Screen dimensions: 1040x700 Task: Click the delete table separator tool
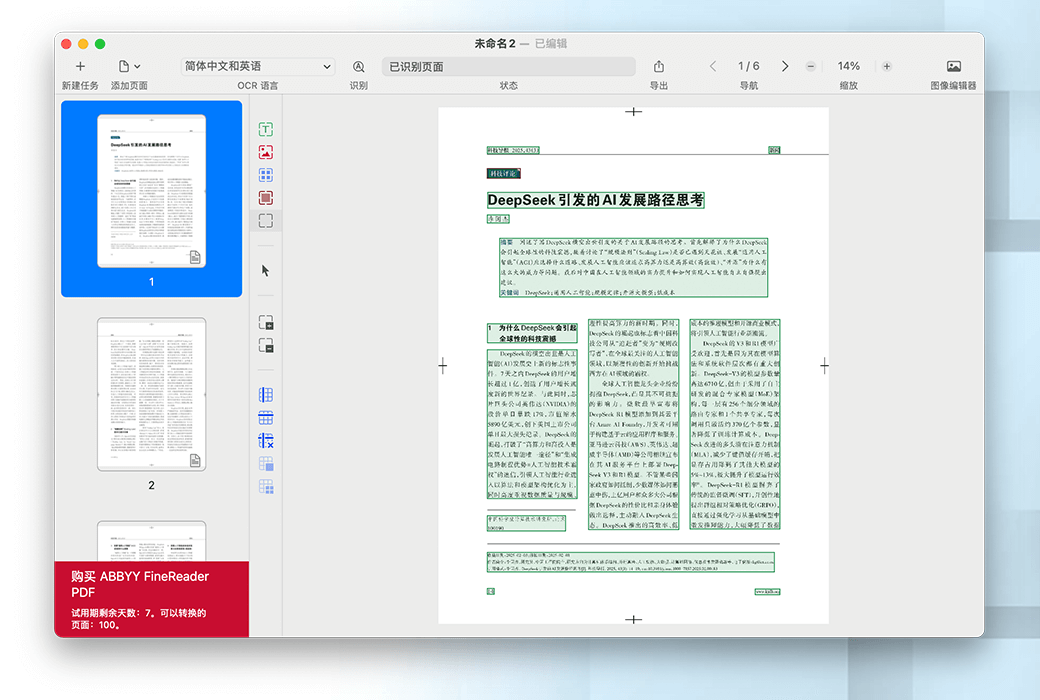pyautogui.click(x=266, y=440)
